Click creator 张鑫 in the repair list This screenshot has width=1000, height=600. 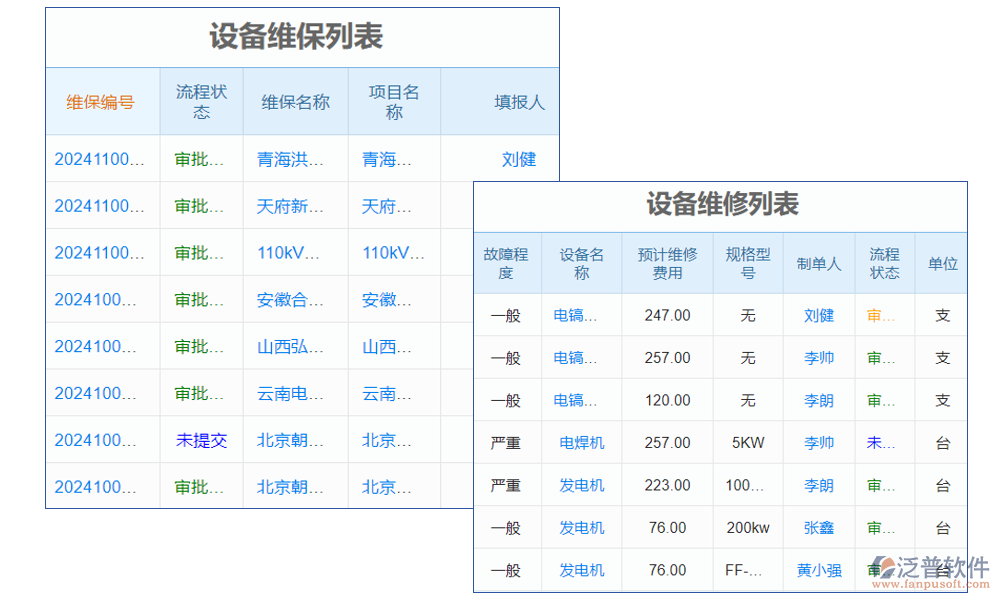tap(818, 527)
